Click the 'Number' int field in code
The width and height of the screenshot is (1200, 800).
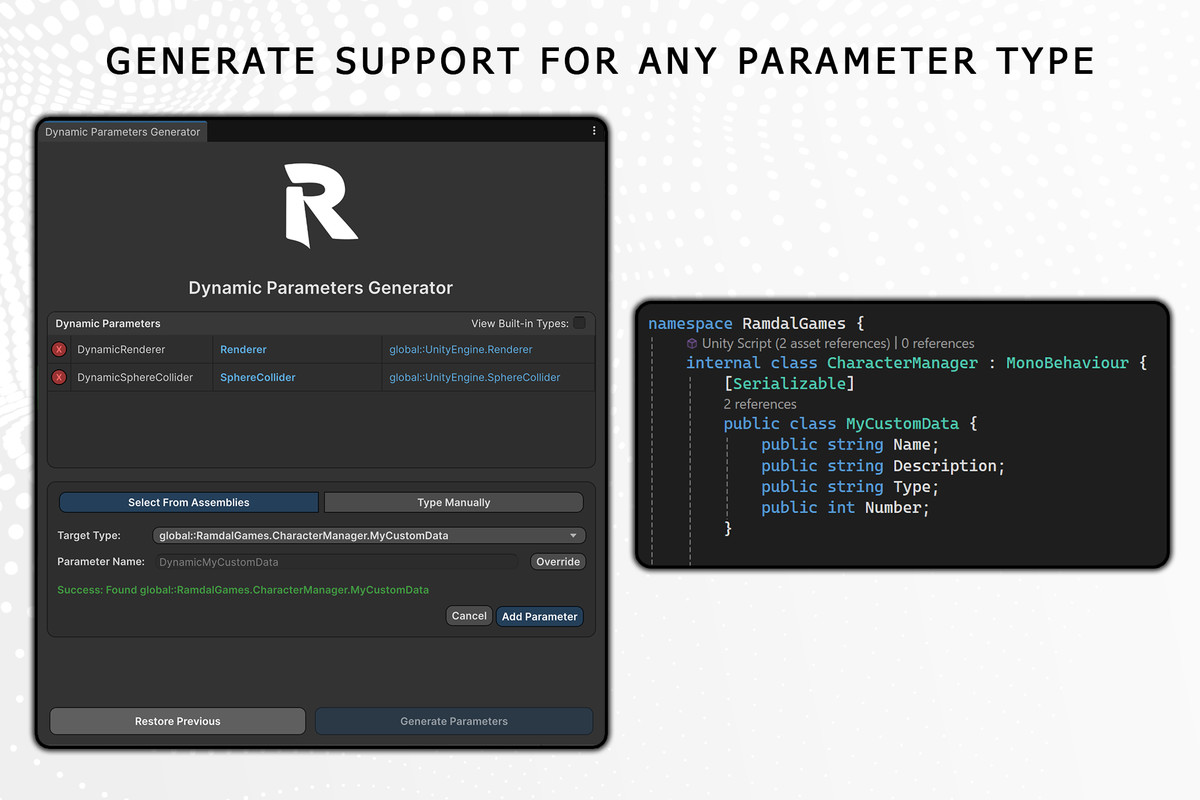[x=893, y=508]
